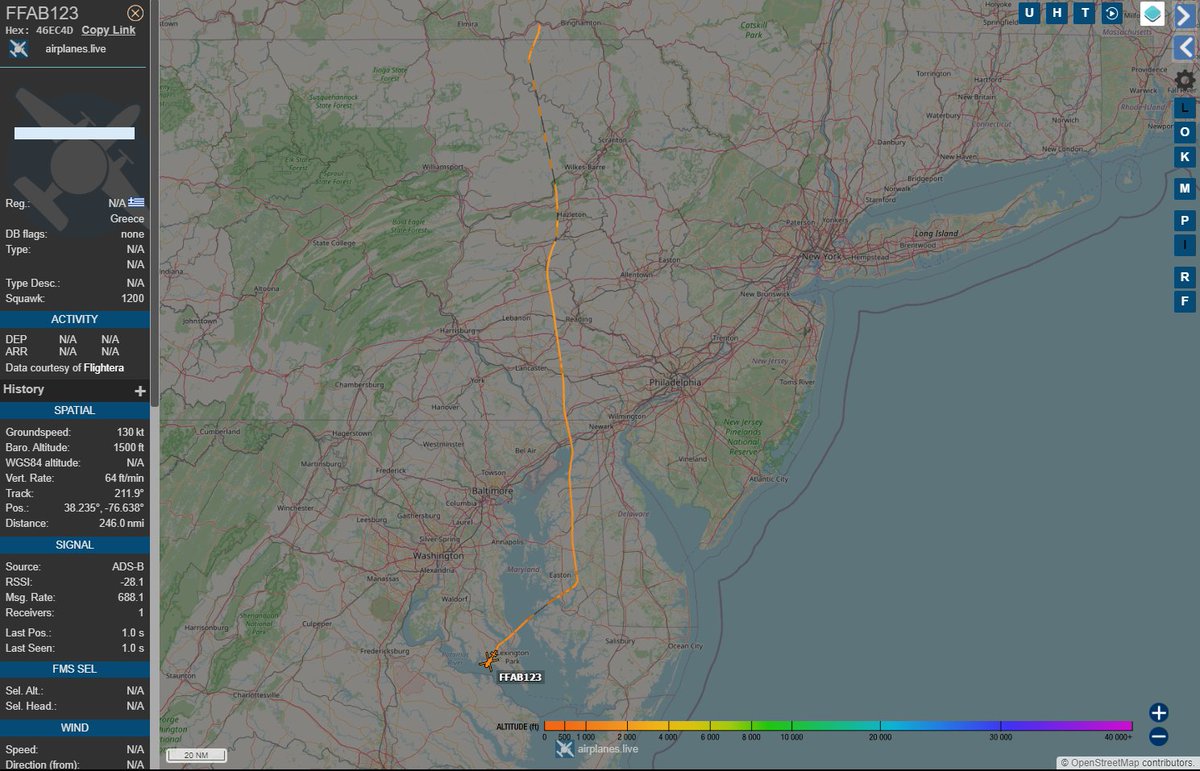Click the Distance value 246.0 nmi

(x=123, y=523)
